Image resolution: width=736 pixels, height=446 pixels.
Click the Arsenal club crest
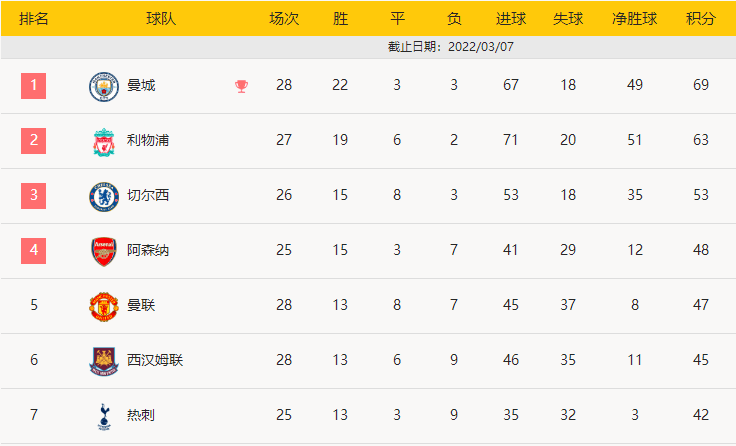pyautogui.click(x=104, y=252)
